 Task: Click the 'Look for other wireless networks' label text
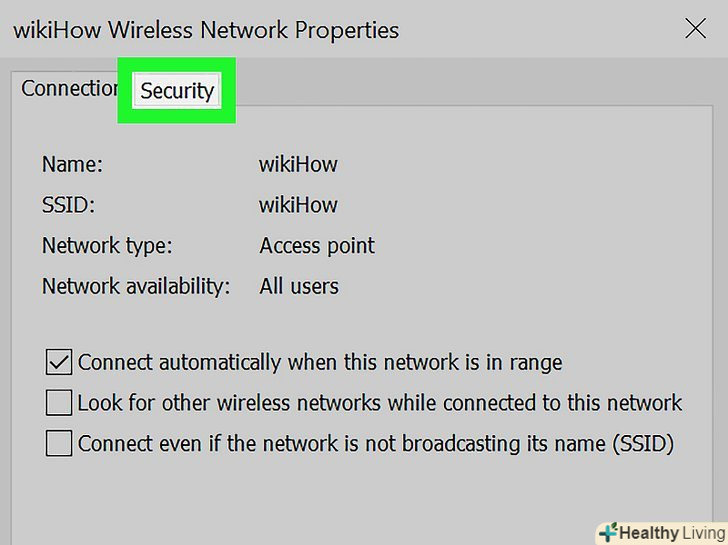[380, 403]
